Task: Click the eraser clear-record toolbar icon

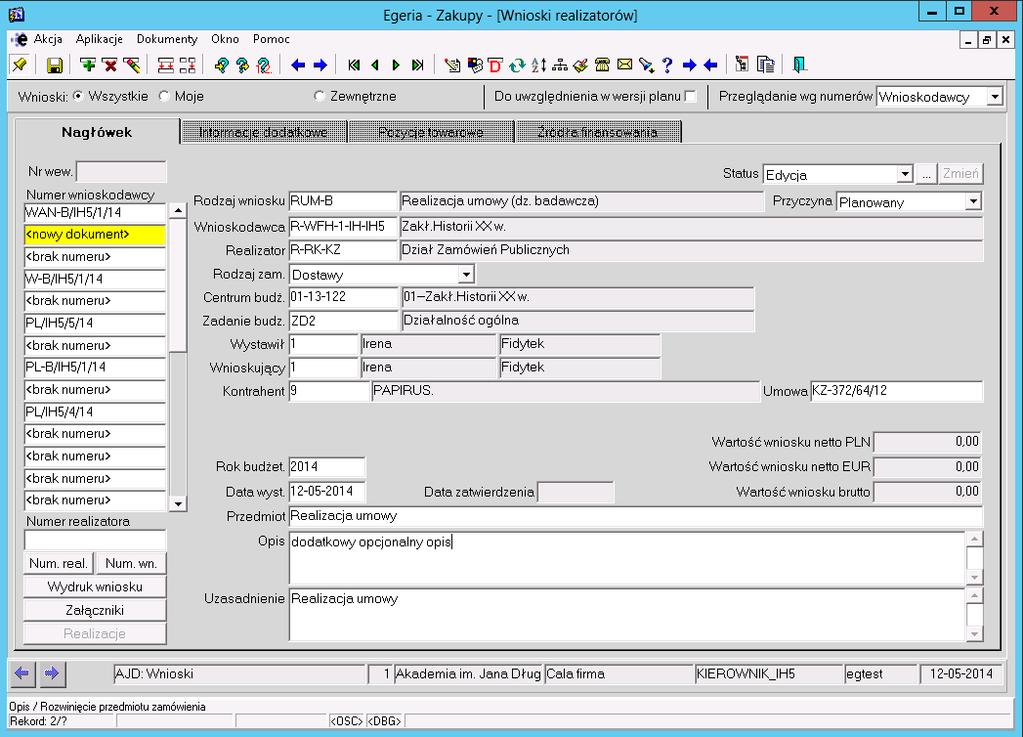Action: [x=131, y=65]
